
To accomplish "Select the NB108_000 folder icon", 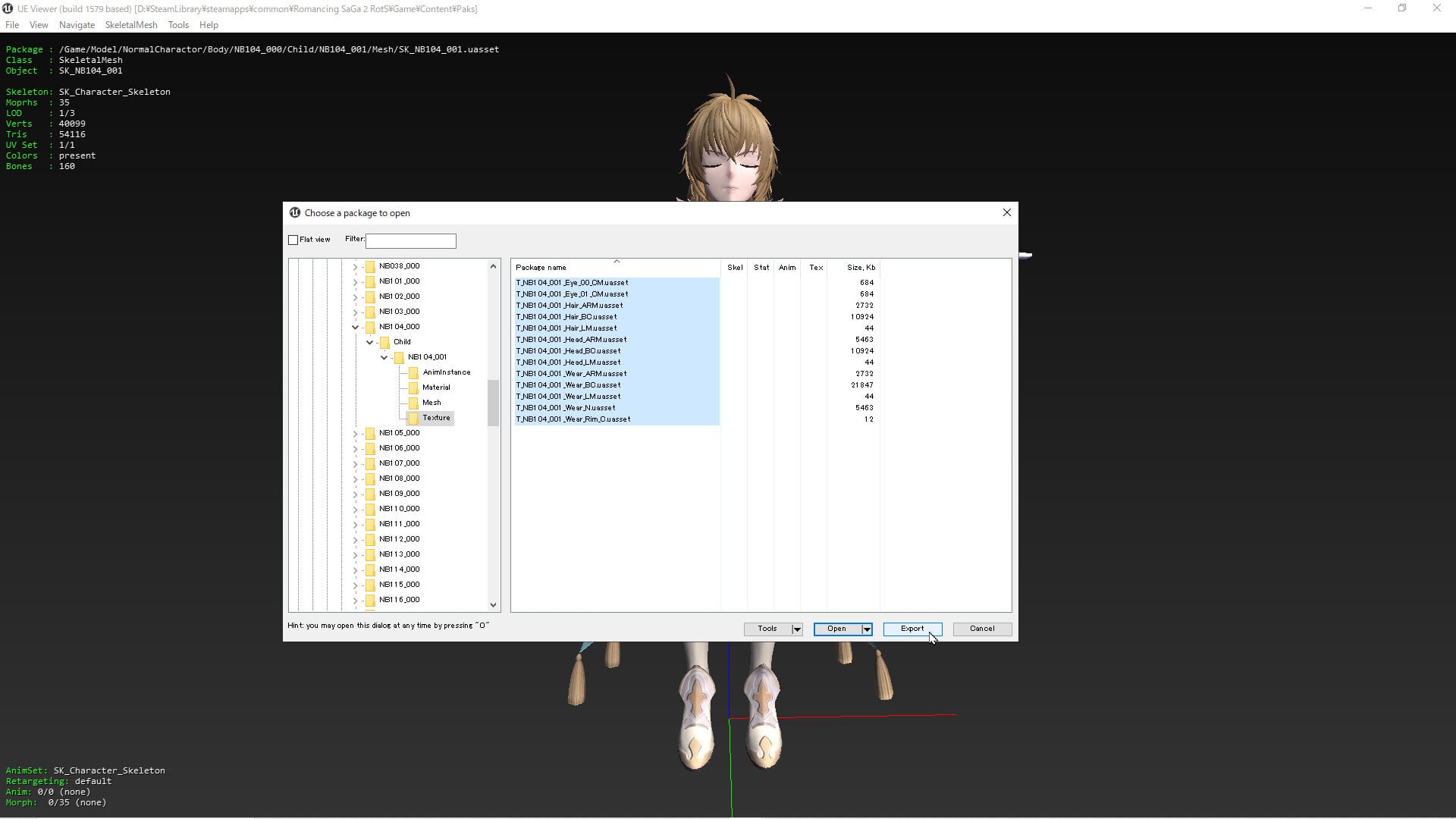I will pos(370,479).
